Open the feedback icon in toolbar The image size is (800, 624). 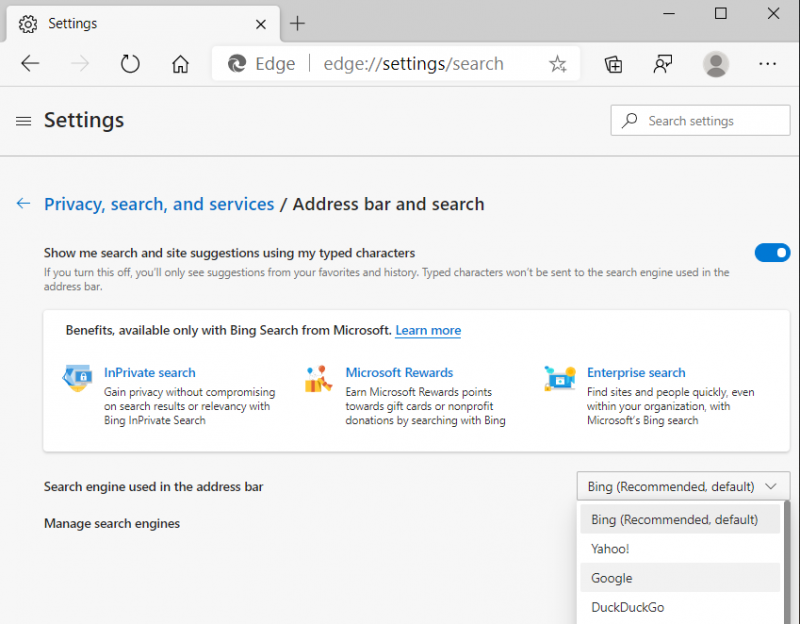point(663,64)
